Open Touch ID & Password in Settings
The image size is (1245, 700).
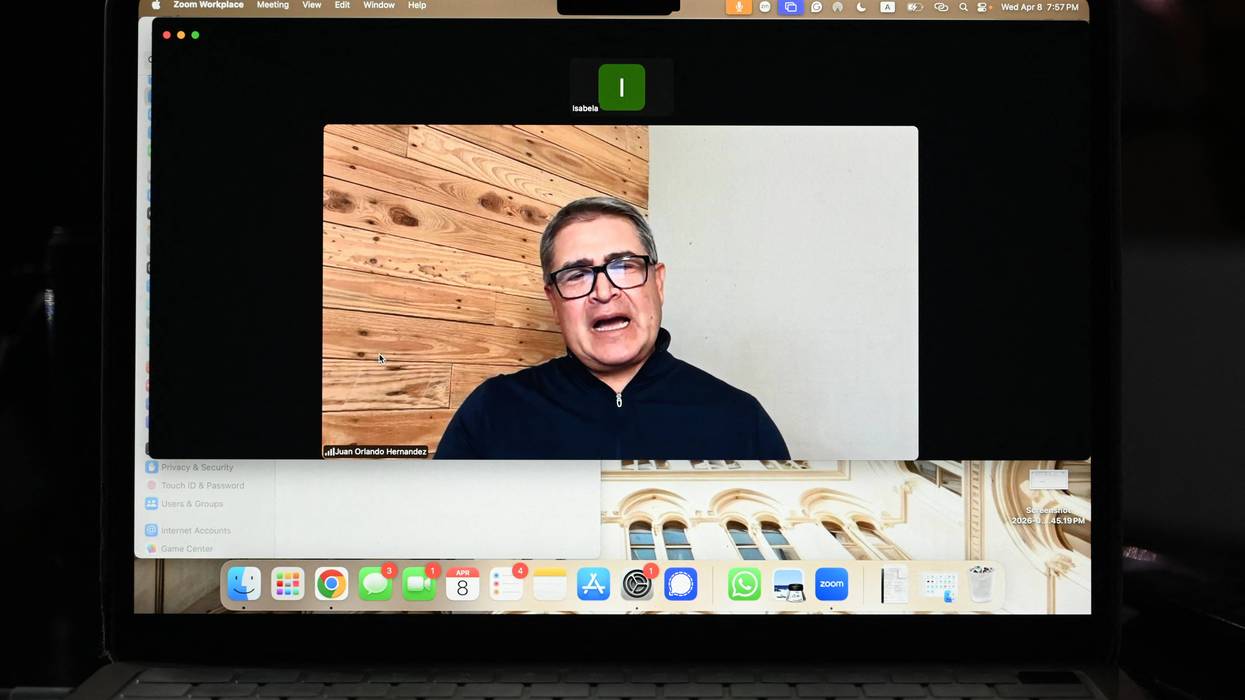click(195, 486)
